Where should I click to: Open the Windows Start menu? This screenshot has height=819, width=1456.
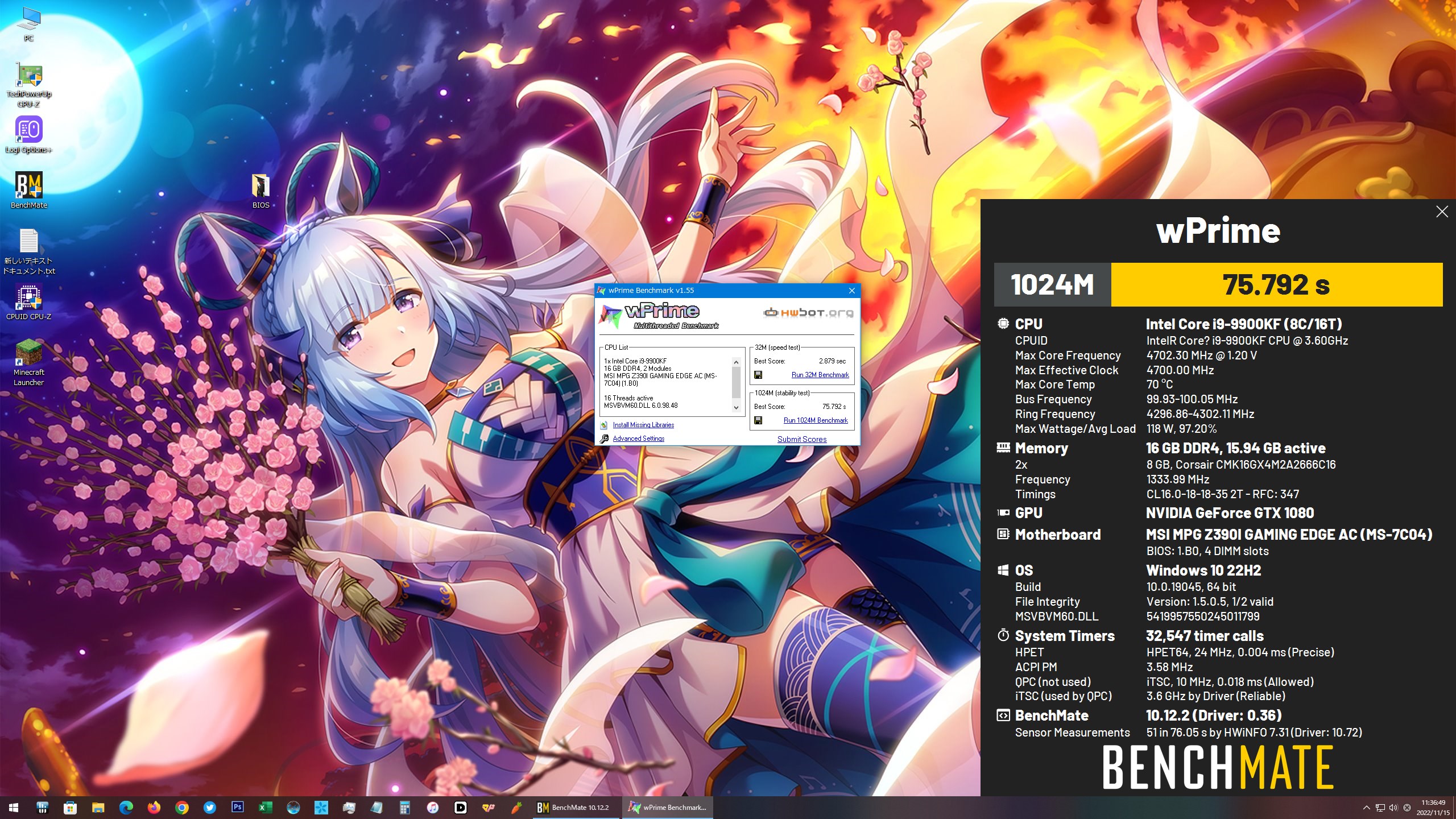coord(14,808)
